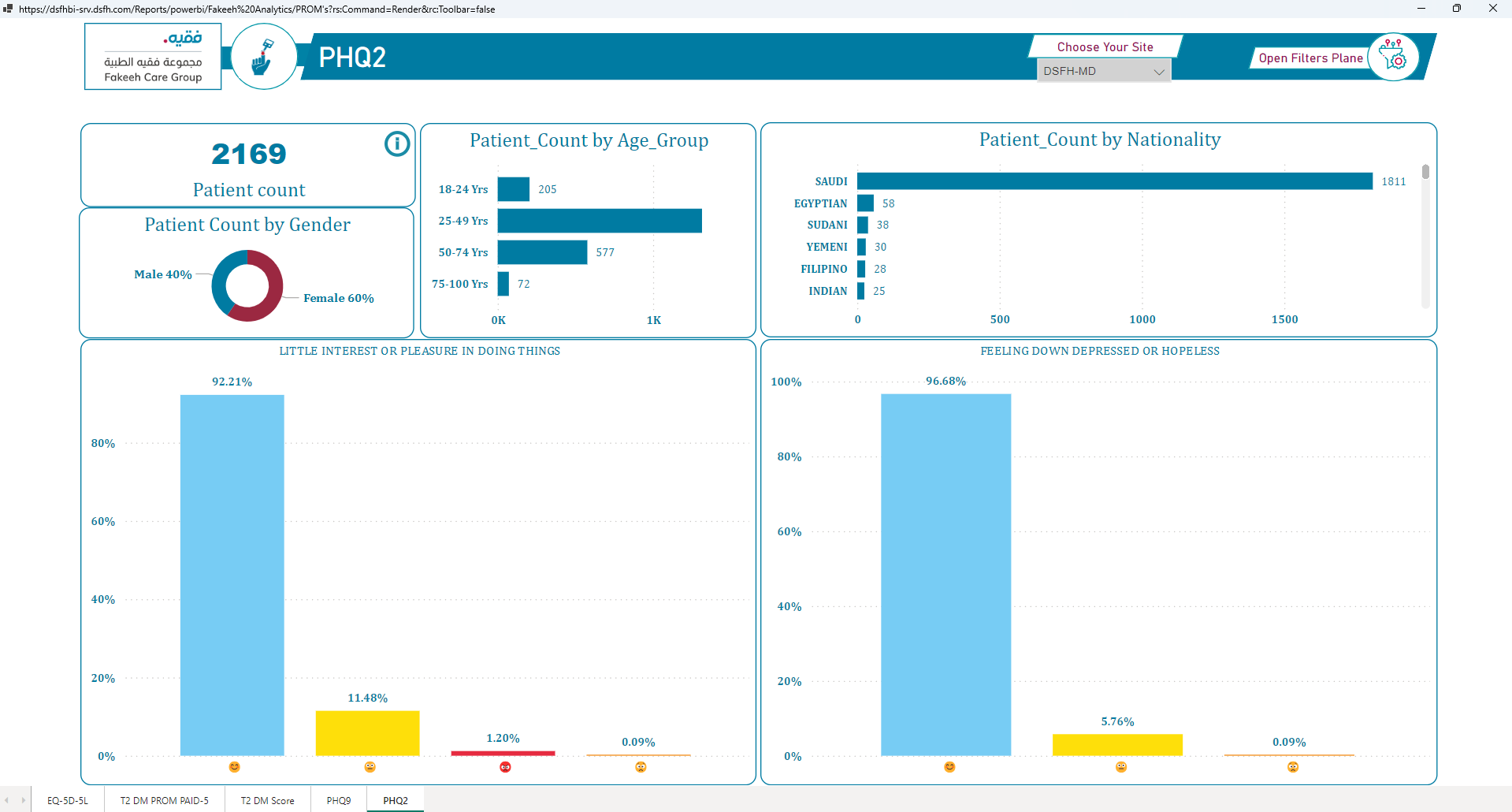Click the 5.76% yellow bar
Screen dimensions: 1512x812
[x=1117, y=745]
